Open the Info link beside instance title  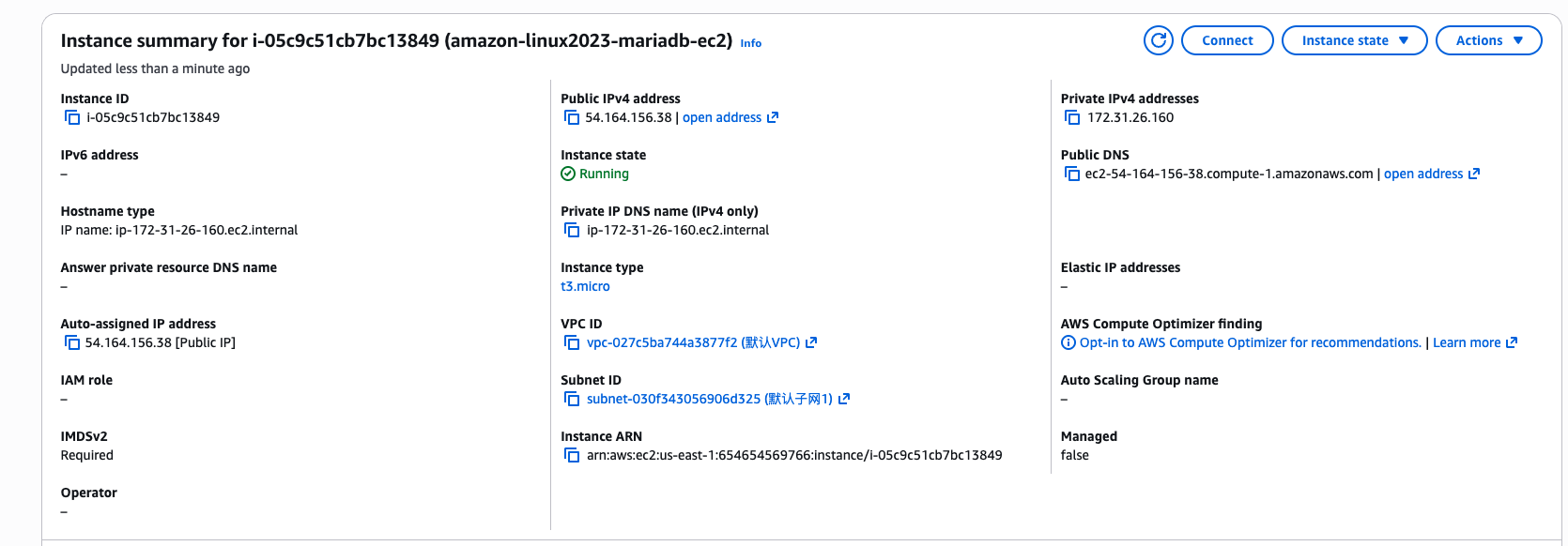tap(750, 43)
